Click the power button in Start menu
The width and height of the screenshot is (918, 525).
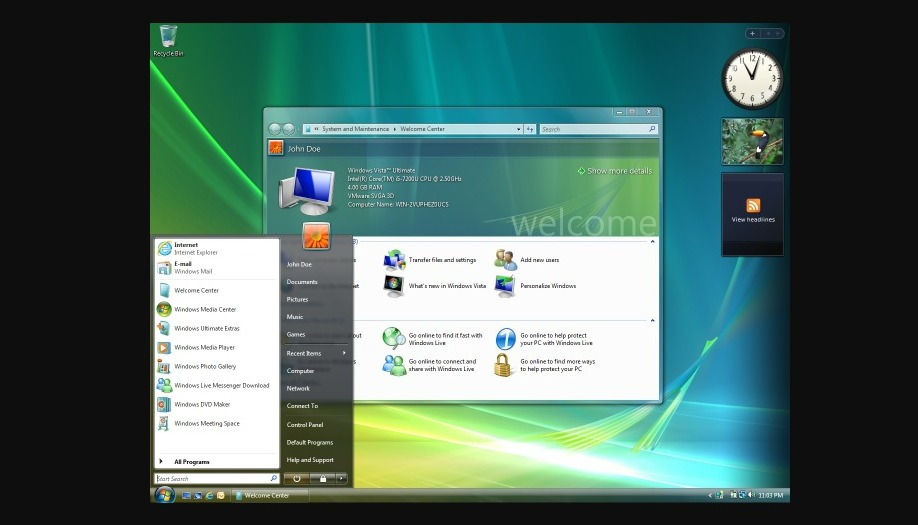(x=297, y=479)
